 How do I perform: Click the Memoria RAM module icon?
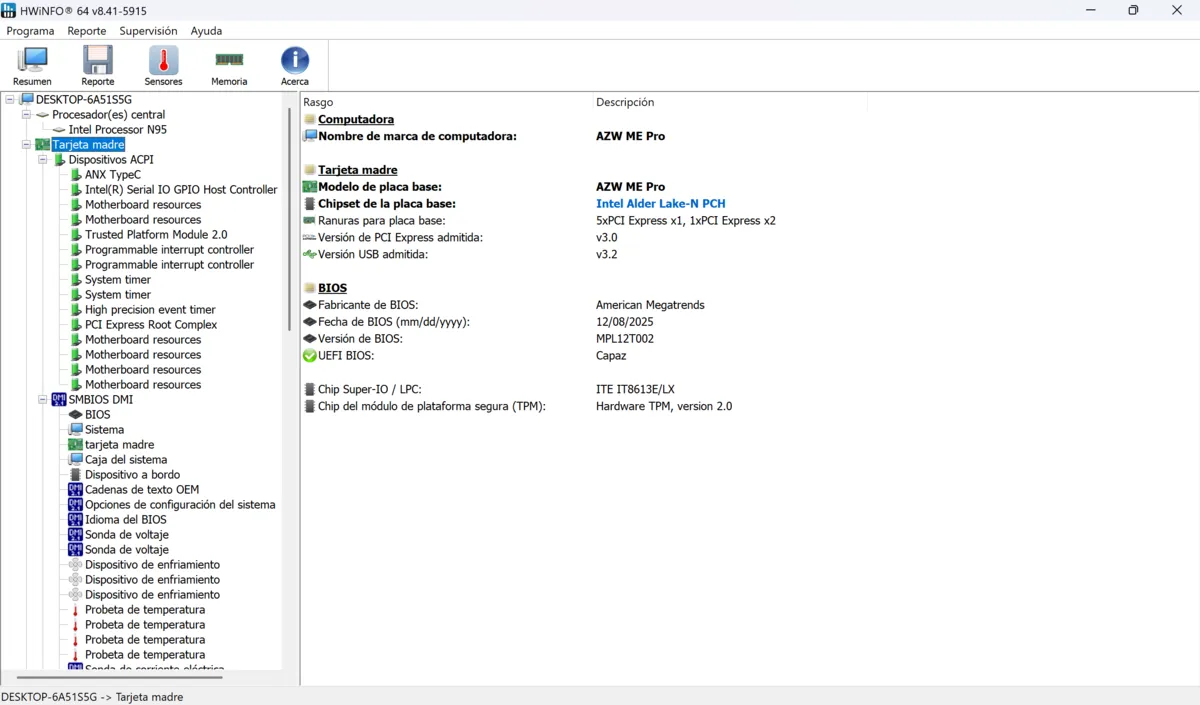(229, 65)
